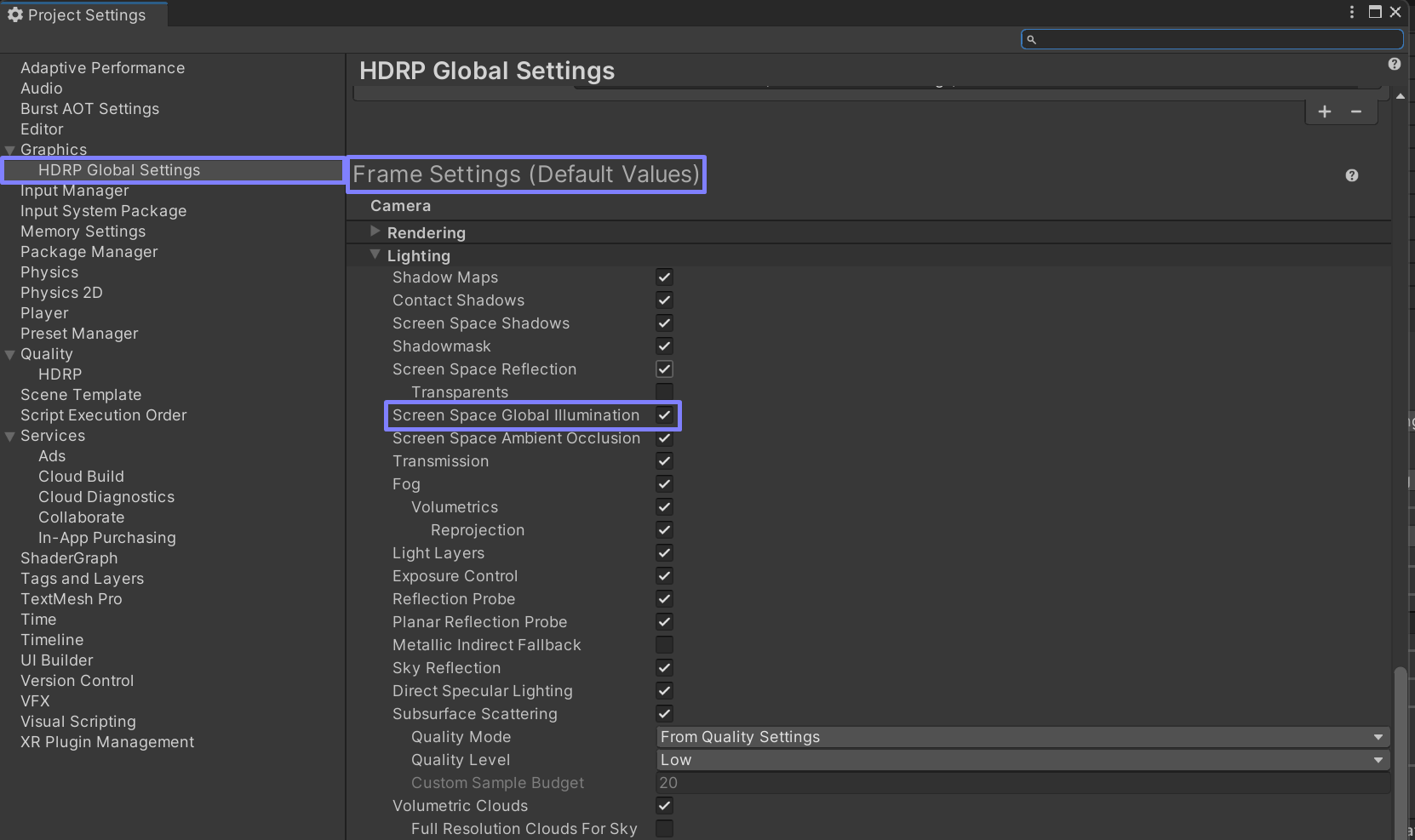The height and width of the screenshot is (840, 1415).
Task: Open the Quality Level dropdown
Action: coord(1023,760)
